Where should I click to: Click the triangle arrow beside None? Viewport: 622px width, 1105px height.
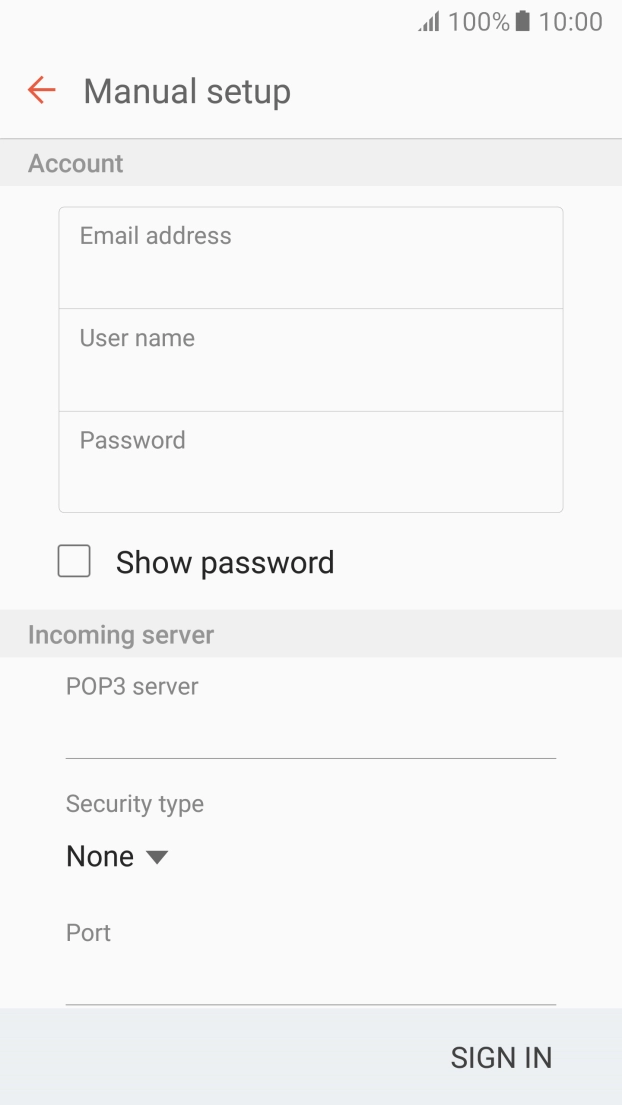157,858
